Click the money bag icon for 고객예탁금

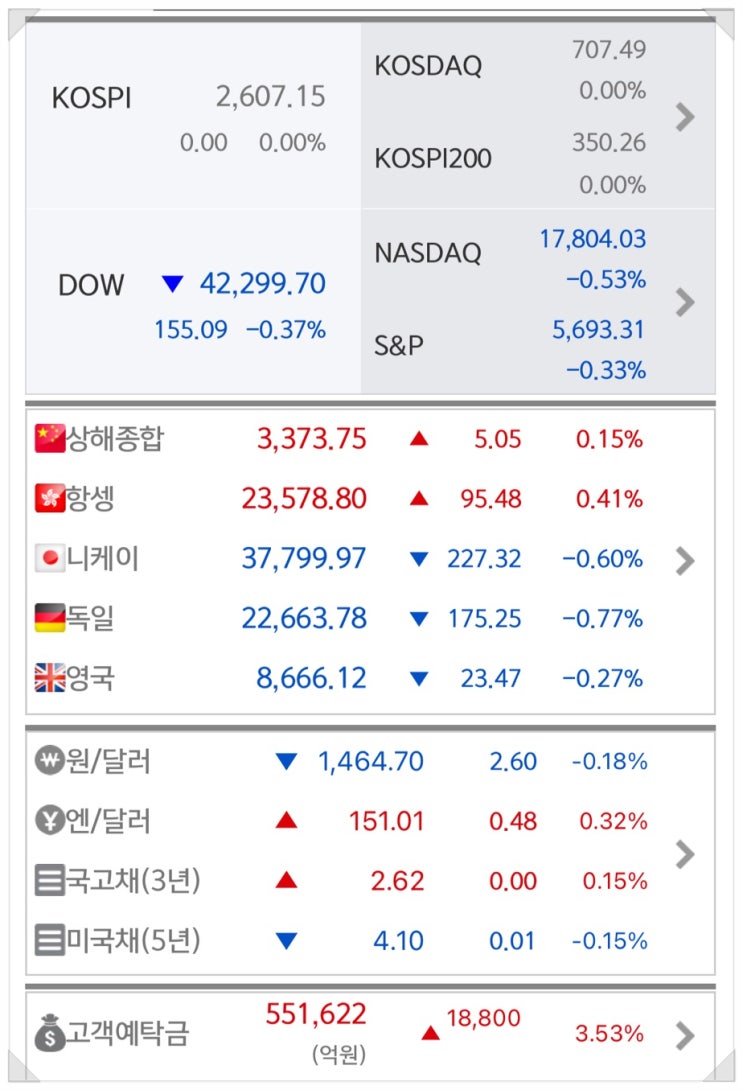(49, 1033)
